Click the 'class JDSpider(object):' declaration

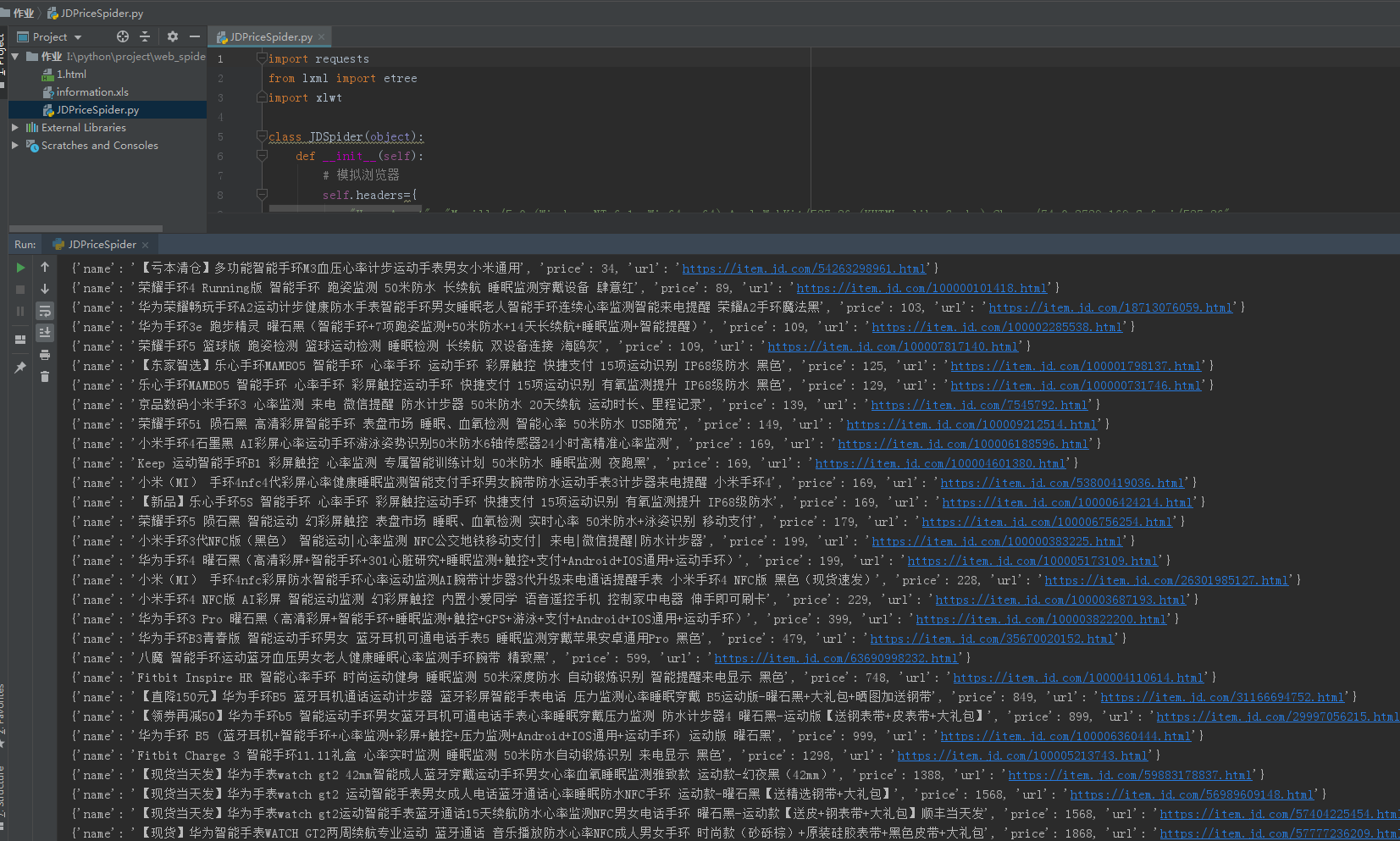tap(346, 136)
